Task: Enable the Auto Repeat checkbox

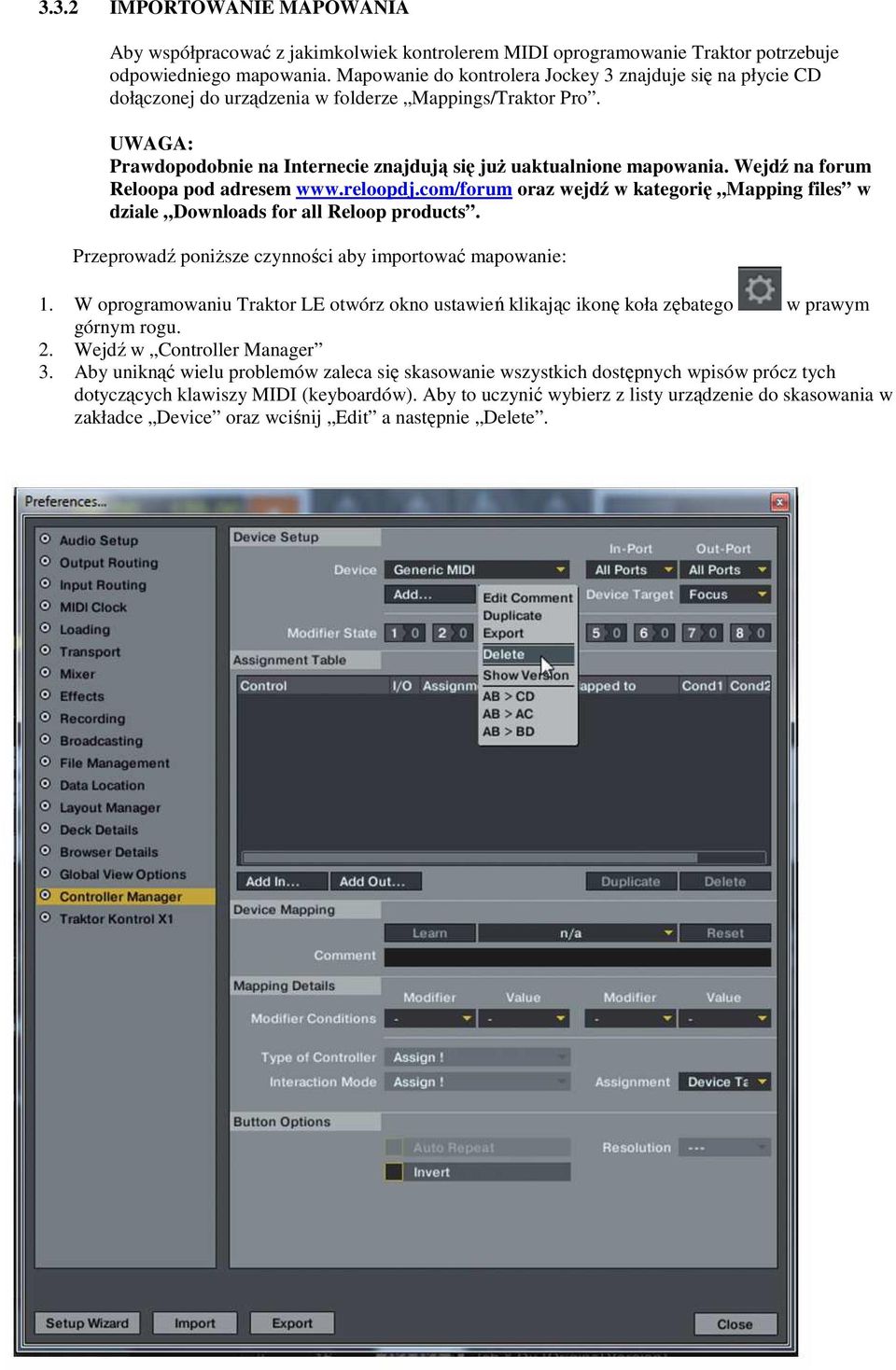Action: click(394, 1147)
